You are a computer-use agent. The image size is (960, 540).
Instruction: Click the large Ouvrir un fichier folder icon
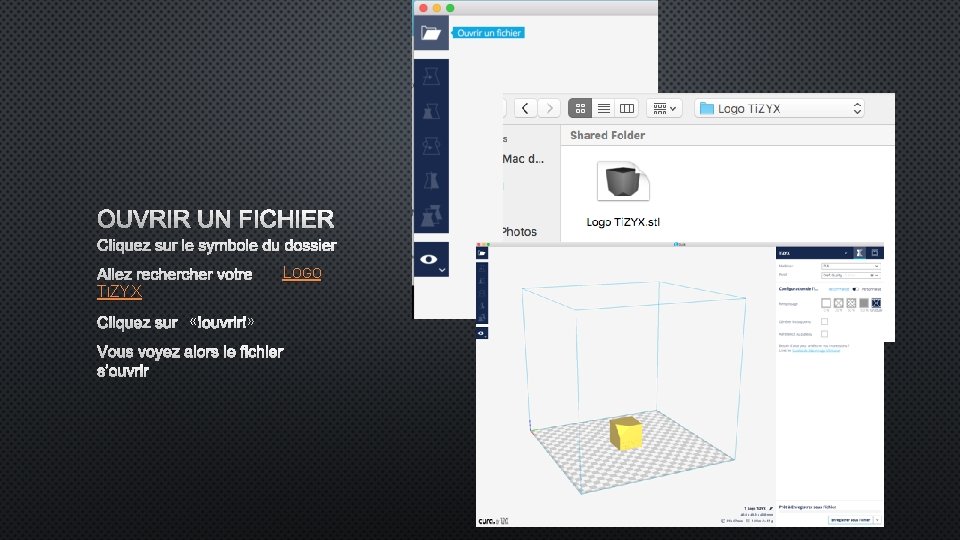tap(431, 33)
